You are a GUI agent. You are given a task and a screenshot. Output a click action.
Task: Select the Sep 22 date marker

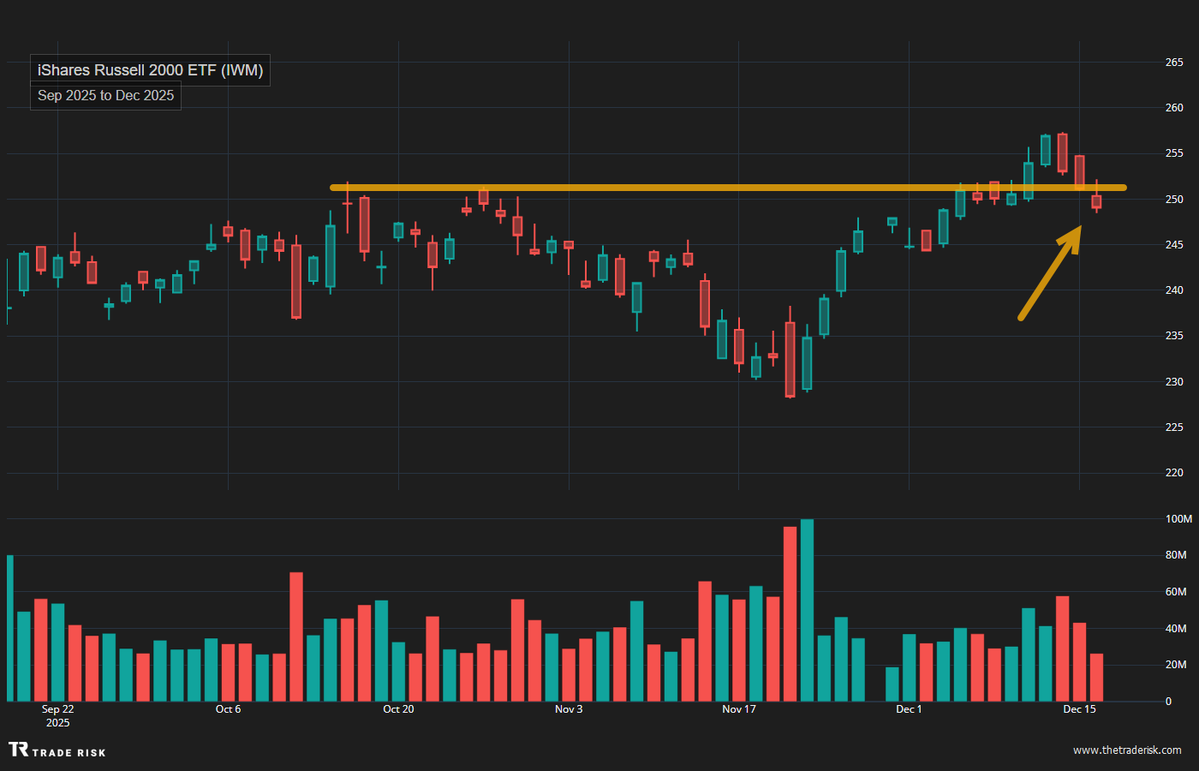(x=57, y=709)
